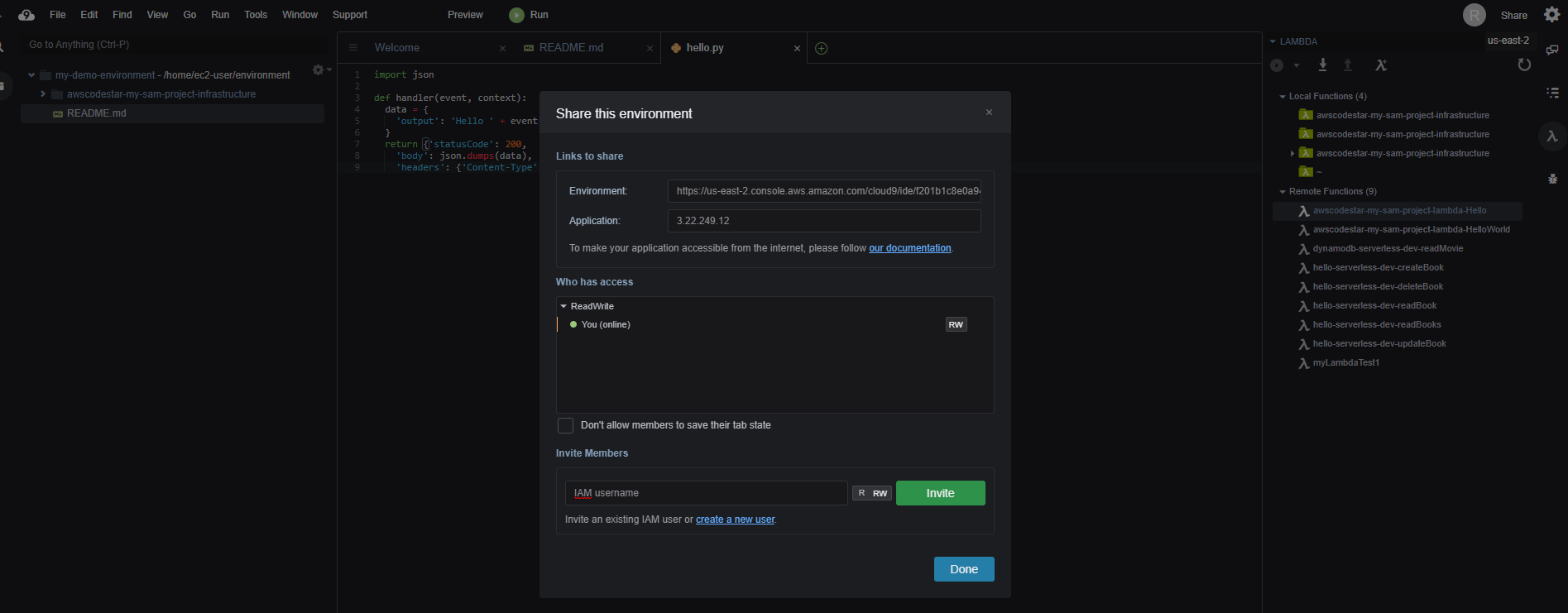Click the Done button

pos(964,569)
